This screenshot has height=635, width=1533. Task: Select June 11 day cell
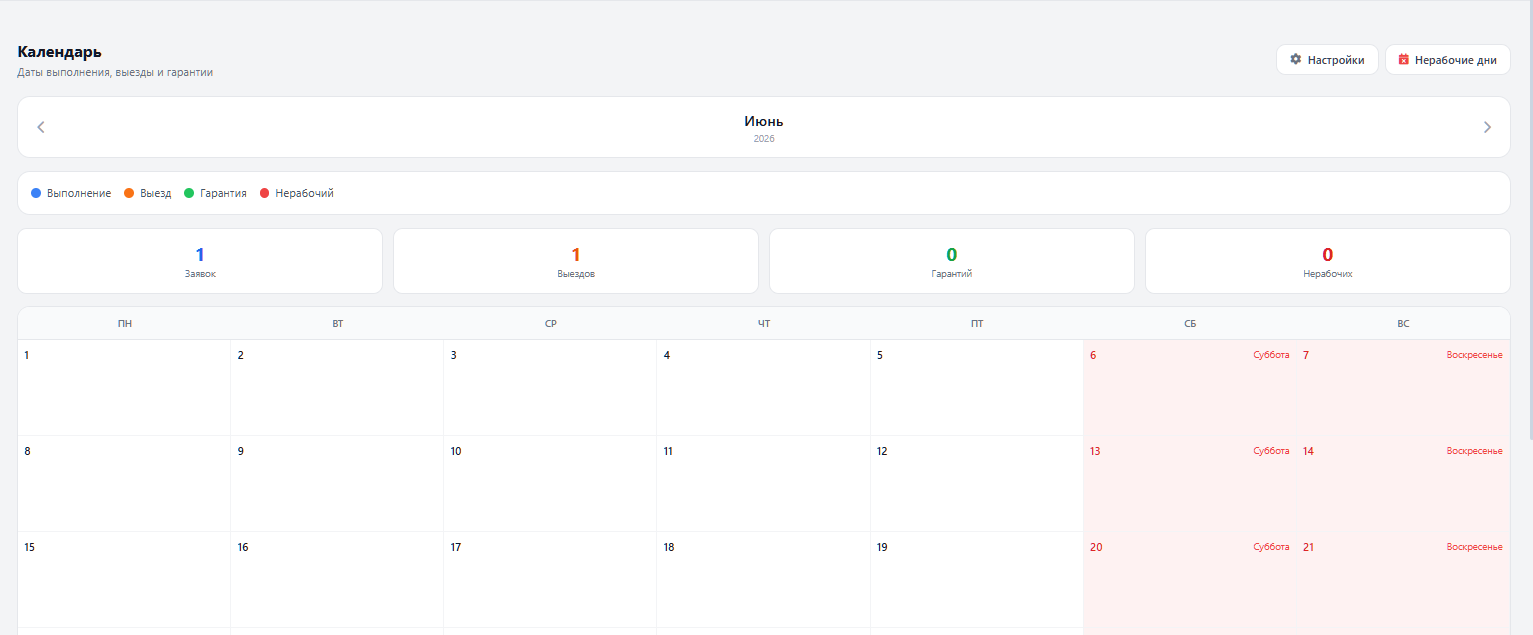(764, 484)
